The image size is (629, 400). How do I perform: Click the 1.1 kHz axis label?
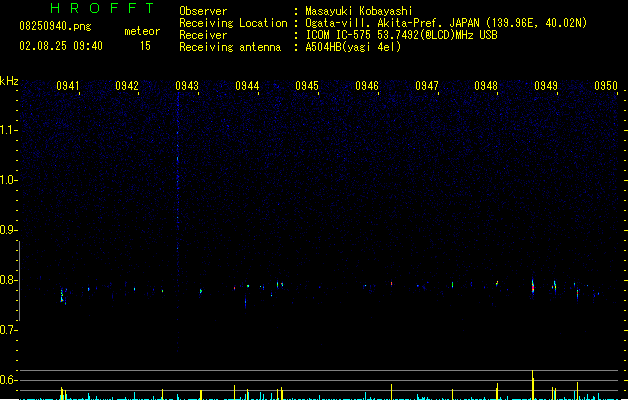tap(8, 130)
